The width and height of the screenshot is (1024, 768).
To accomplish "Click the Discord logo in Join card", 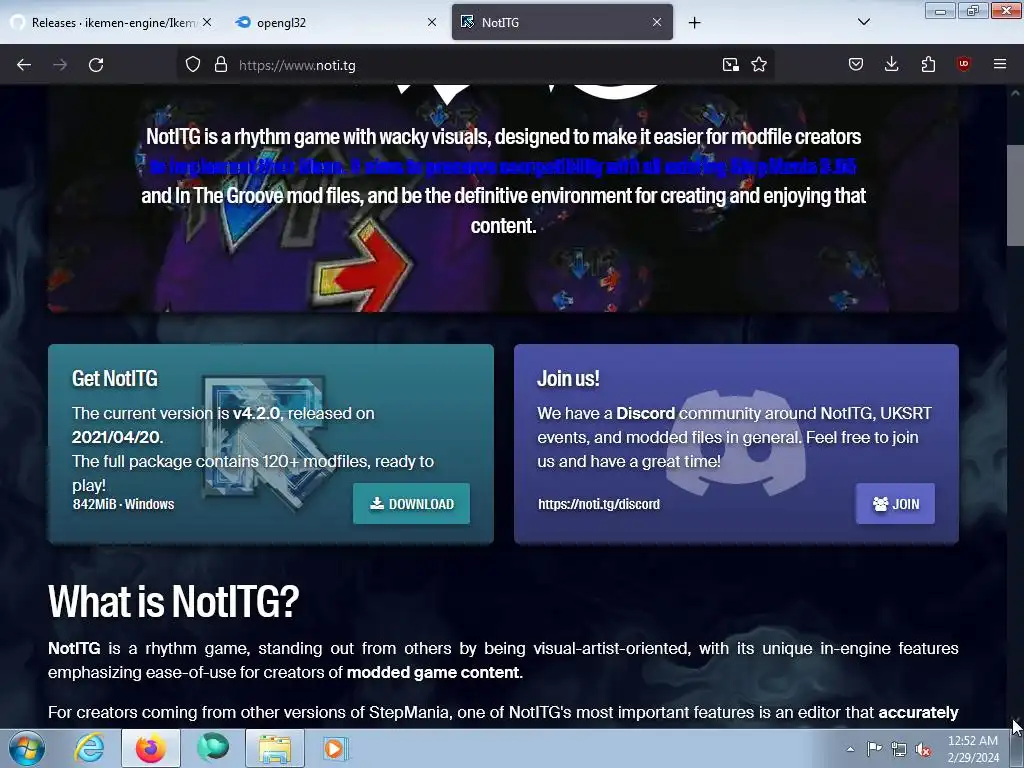I will [736, 441].
